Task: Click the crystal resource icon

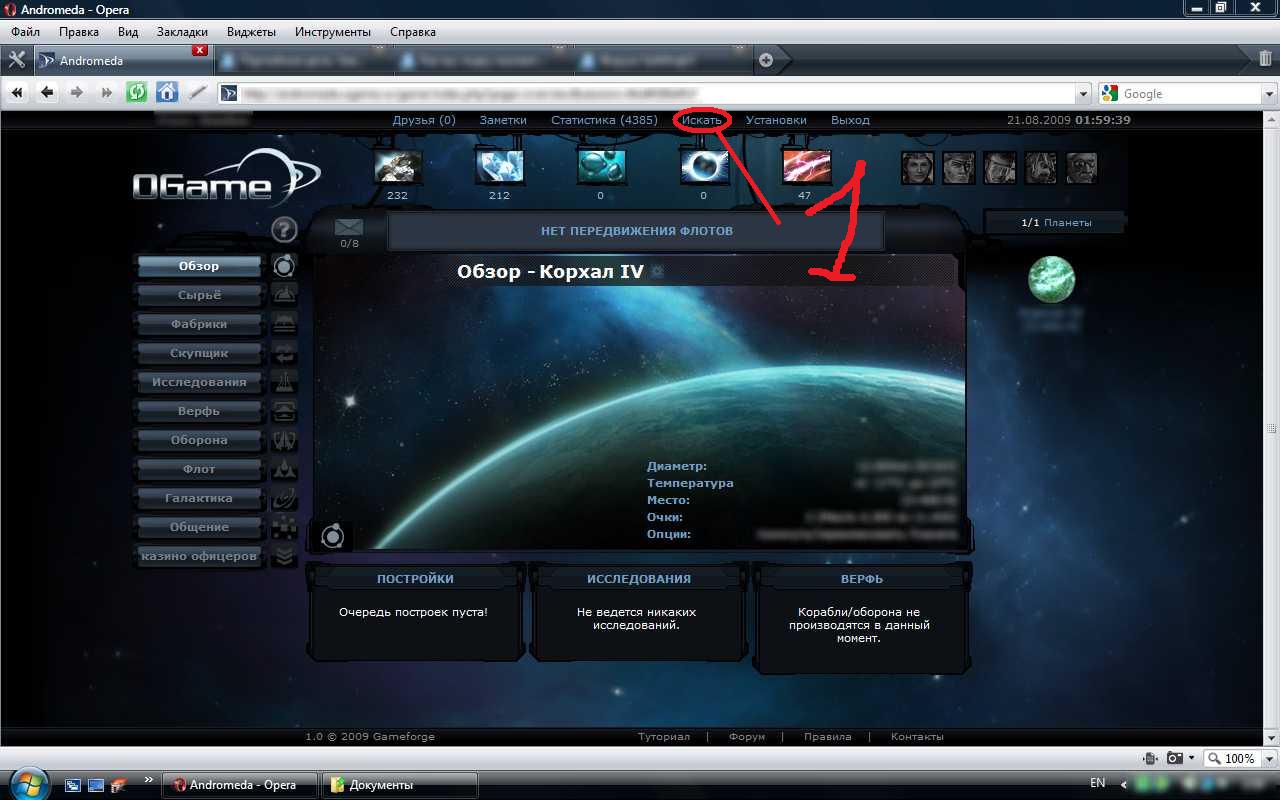Action: (499, 166)
